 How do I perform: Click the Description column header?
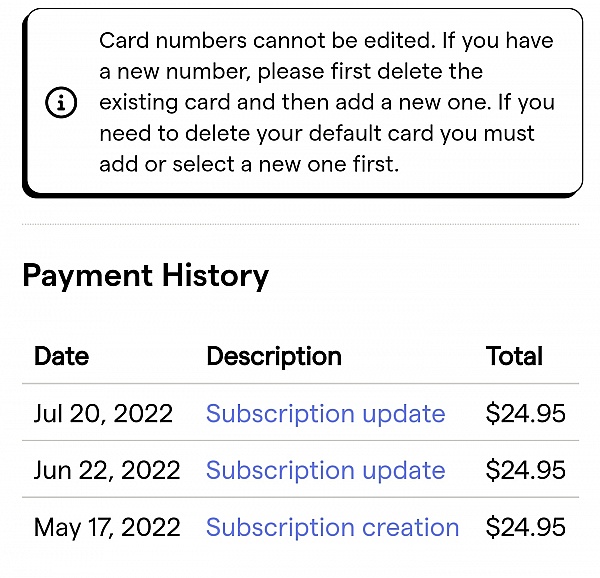(x=273, y=356)
